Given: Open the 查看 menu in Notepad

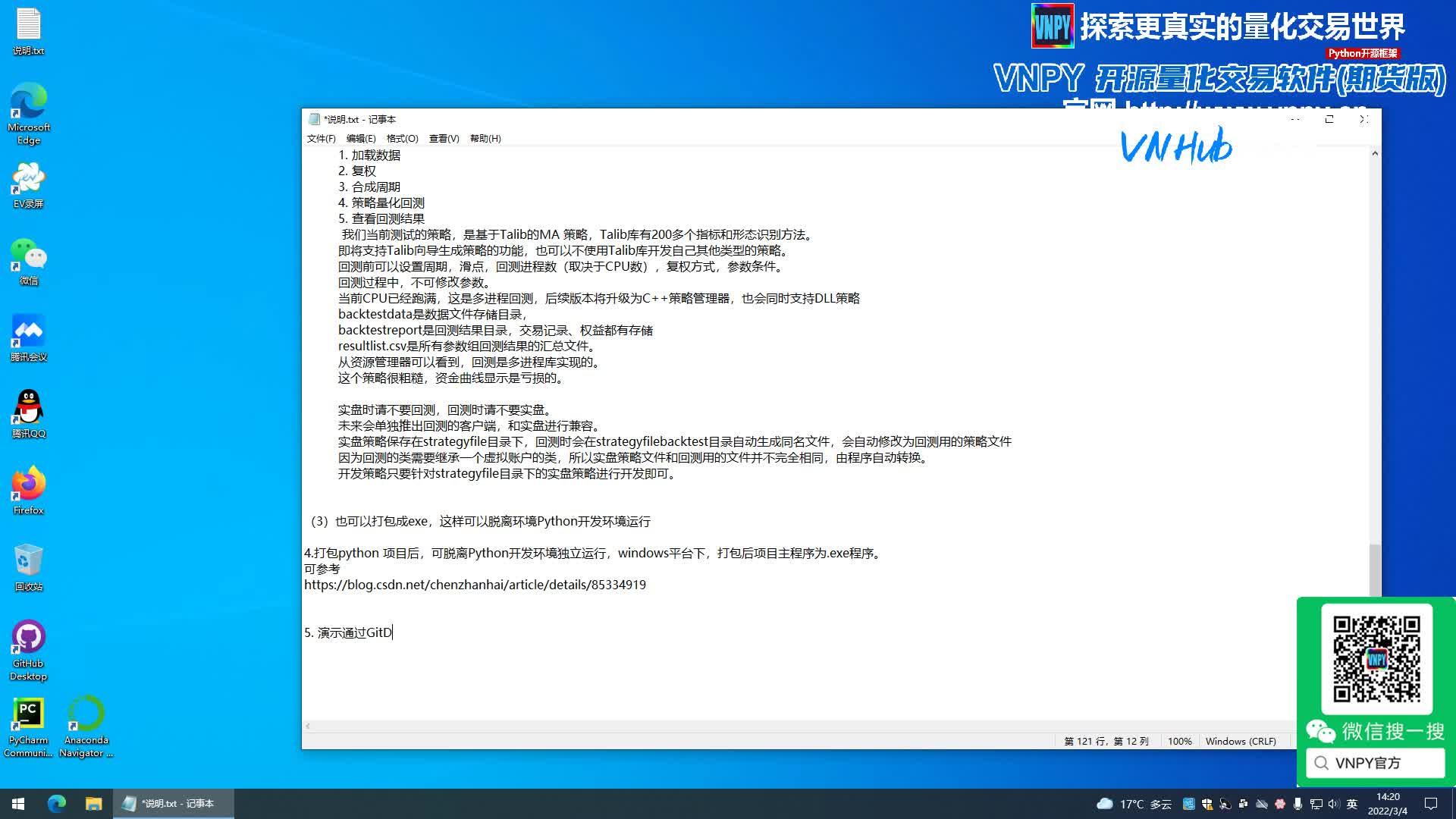Looking at the screenshot, I should 442,139.
